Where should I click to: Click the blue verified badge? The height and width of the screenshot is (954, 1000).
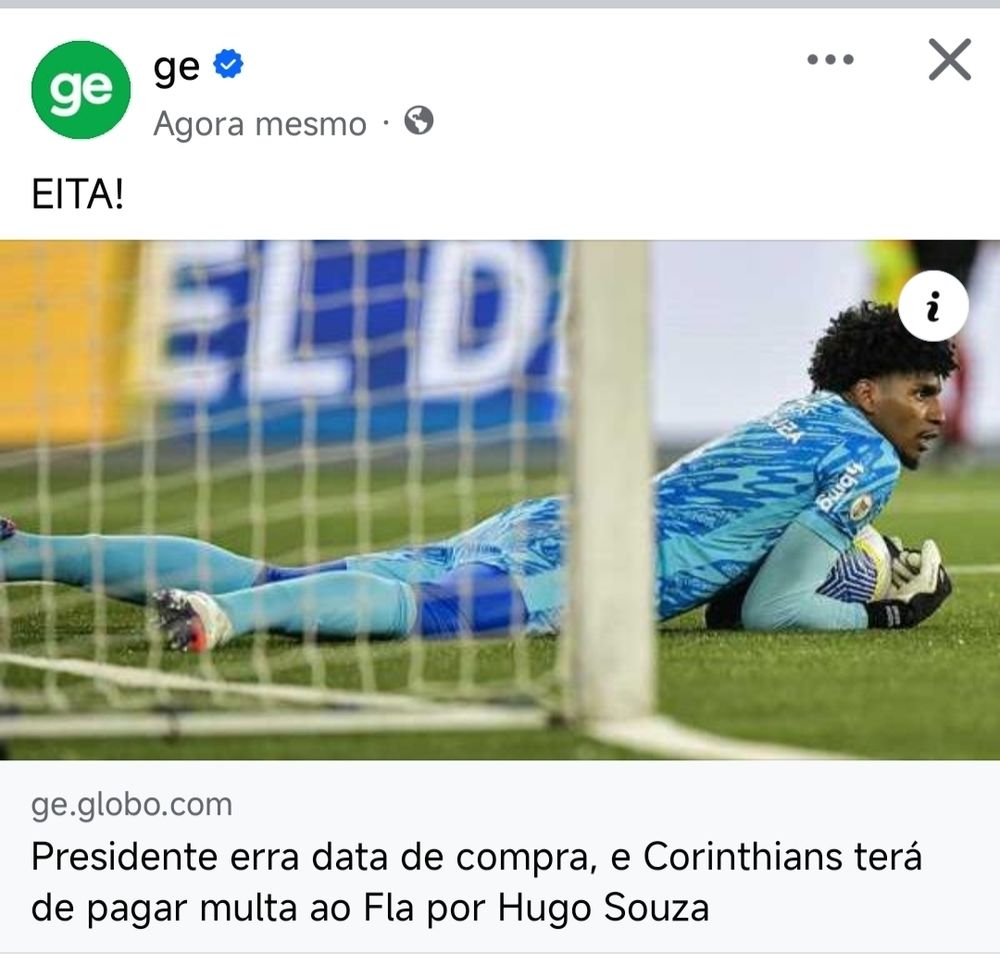(x=228, y=64)
